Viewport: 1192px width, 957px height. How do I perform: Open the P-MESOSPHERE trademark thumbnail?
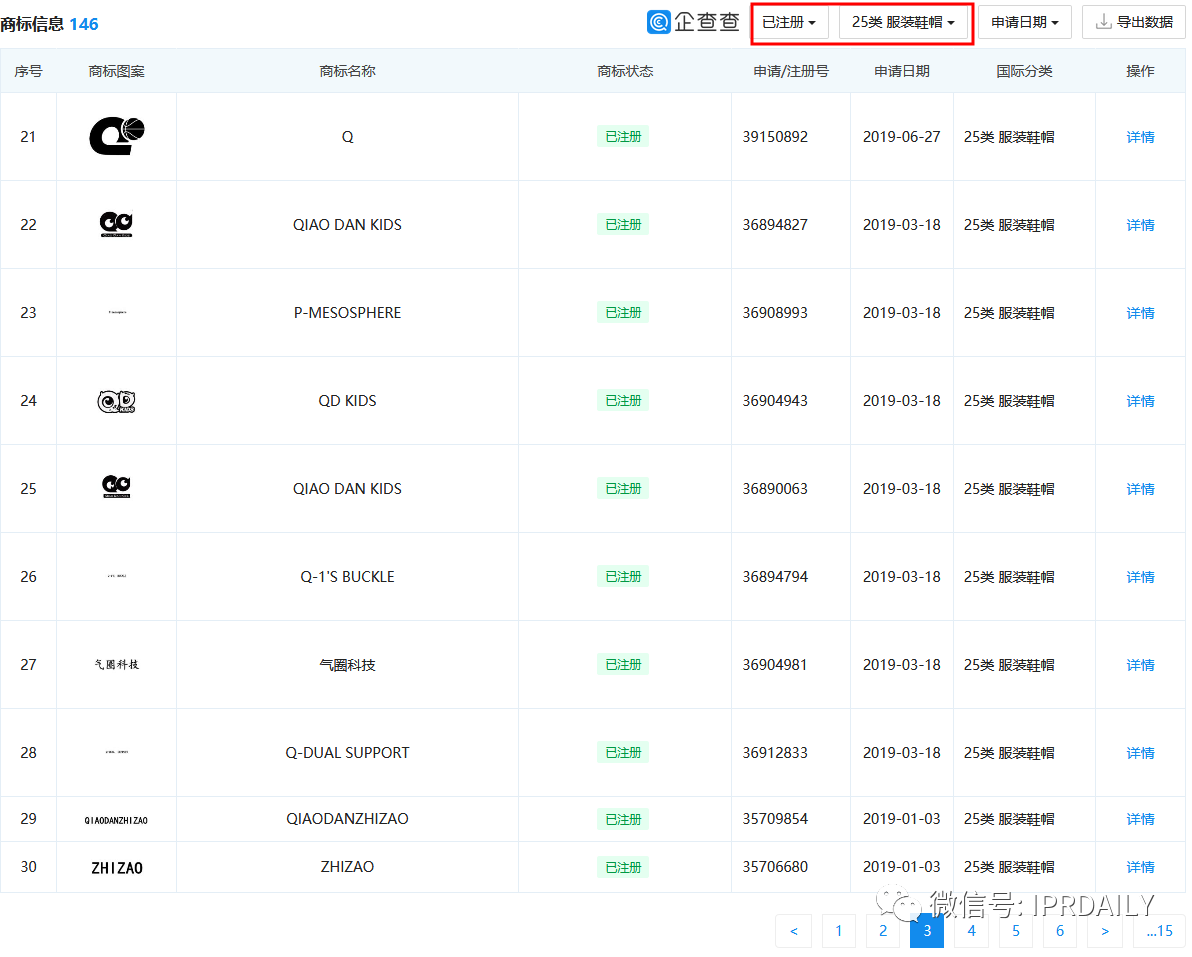116,312
